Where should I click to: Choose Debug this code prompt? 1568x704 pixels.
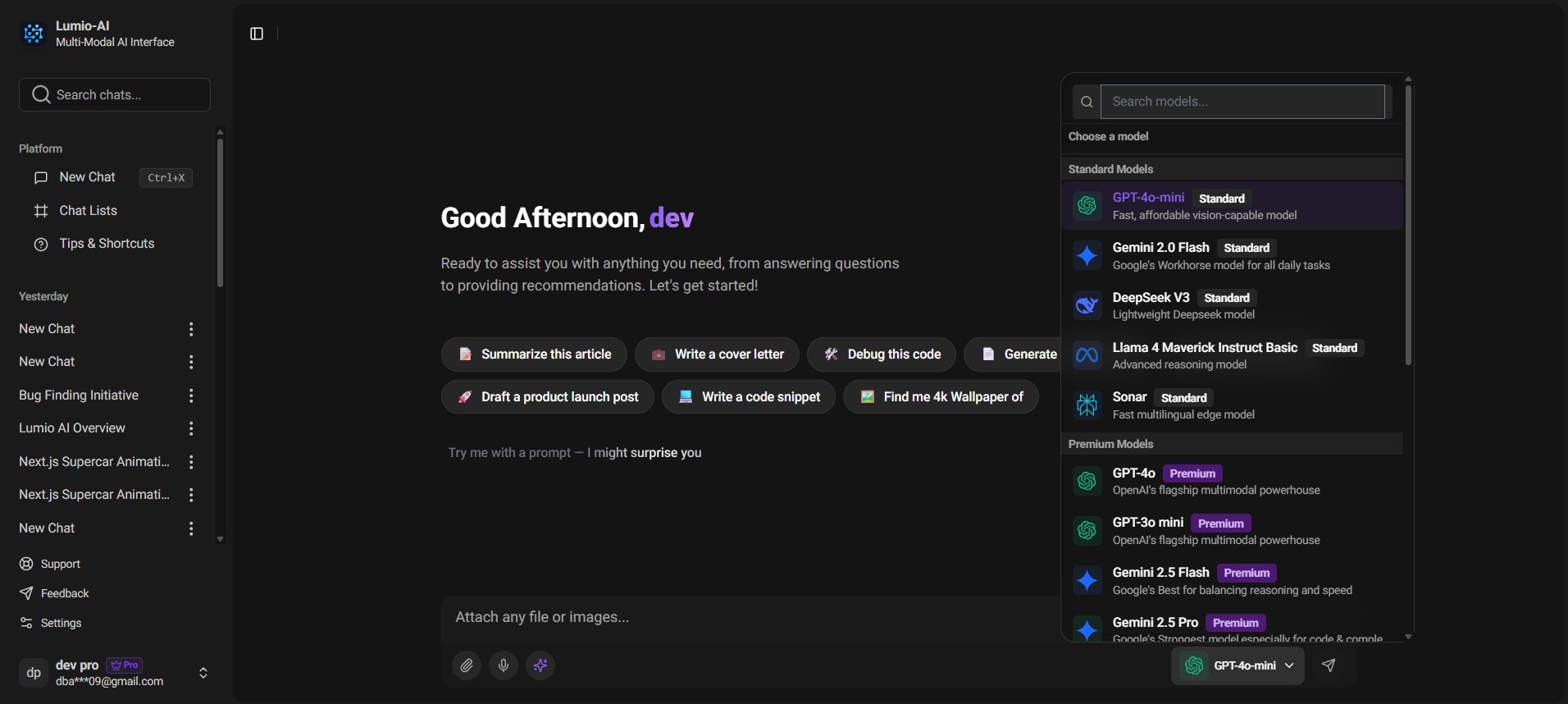tap(882, 354)
